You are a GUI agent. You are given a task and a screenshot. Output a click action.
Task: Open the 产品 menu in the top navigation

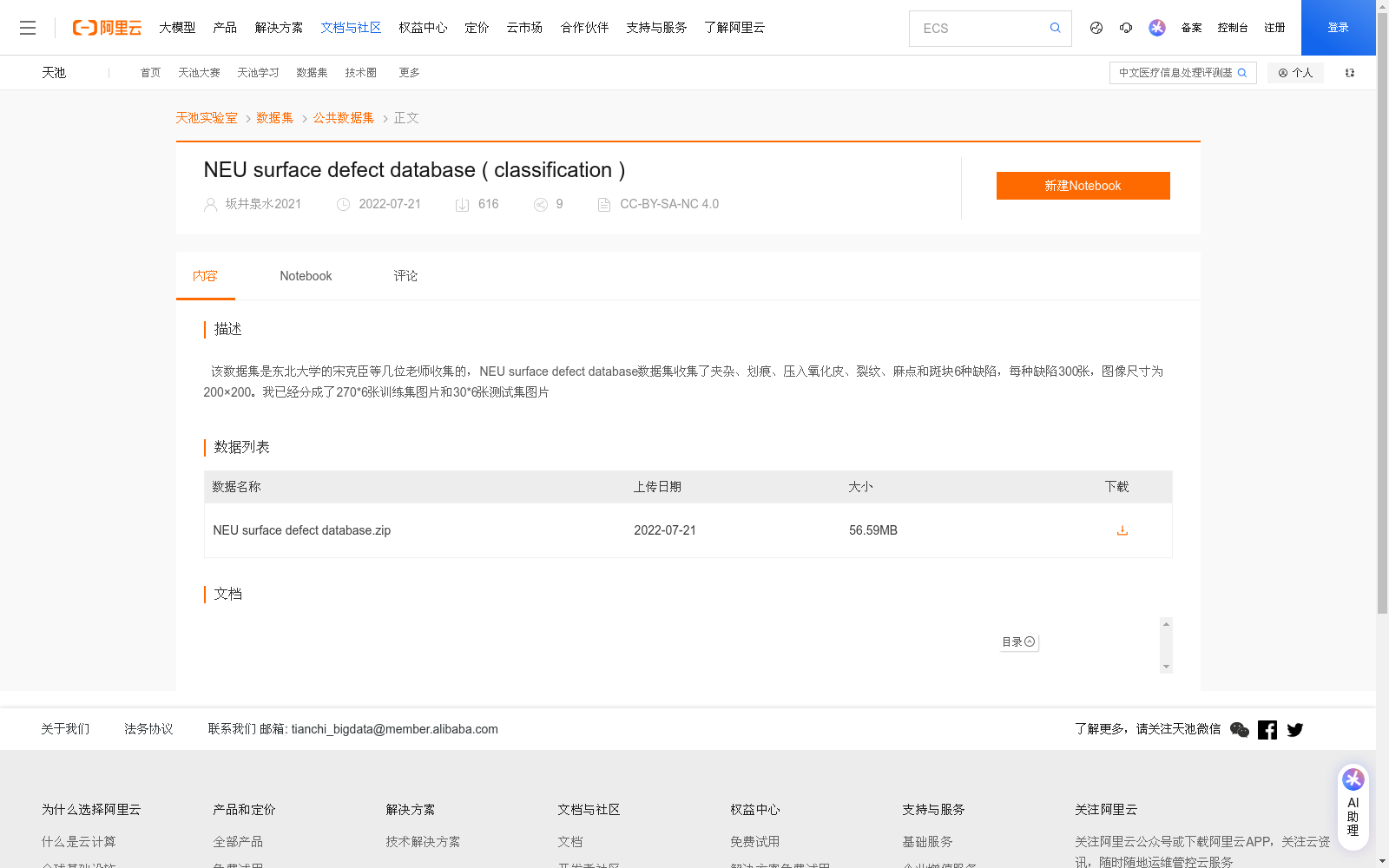tap(225, 28)
